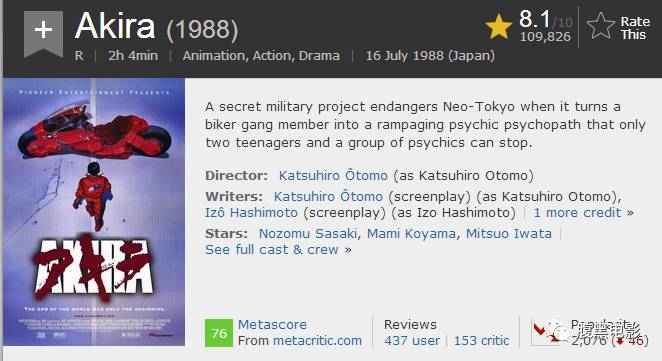
Task: Click the empty Rate This star
Action: (601, 26)
